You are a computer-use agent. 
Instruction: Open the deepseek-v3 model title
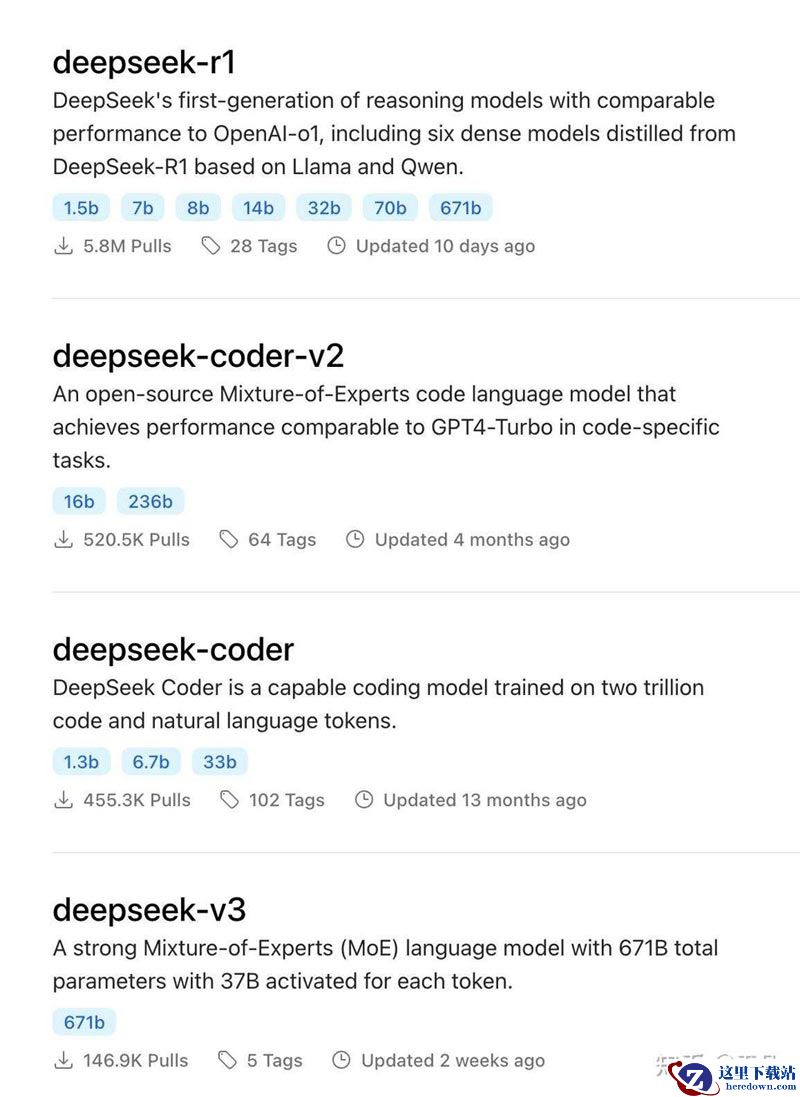[149, 910]
